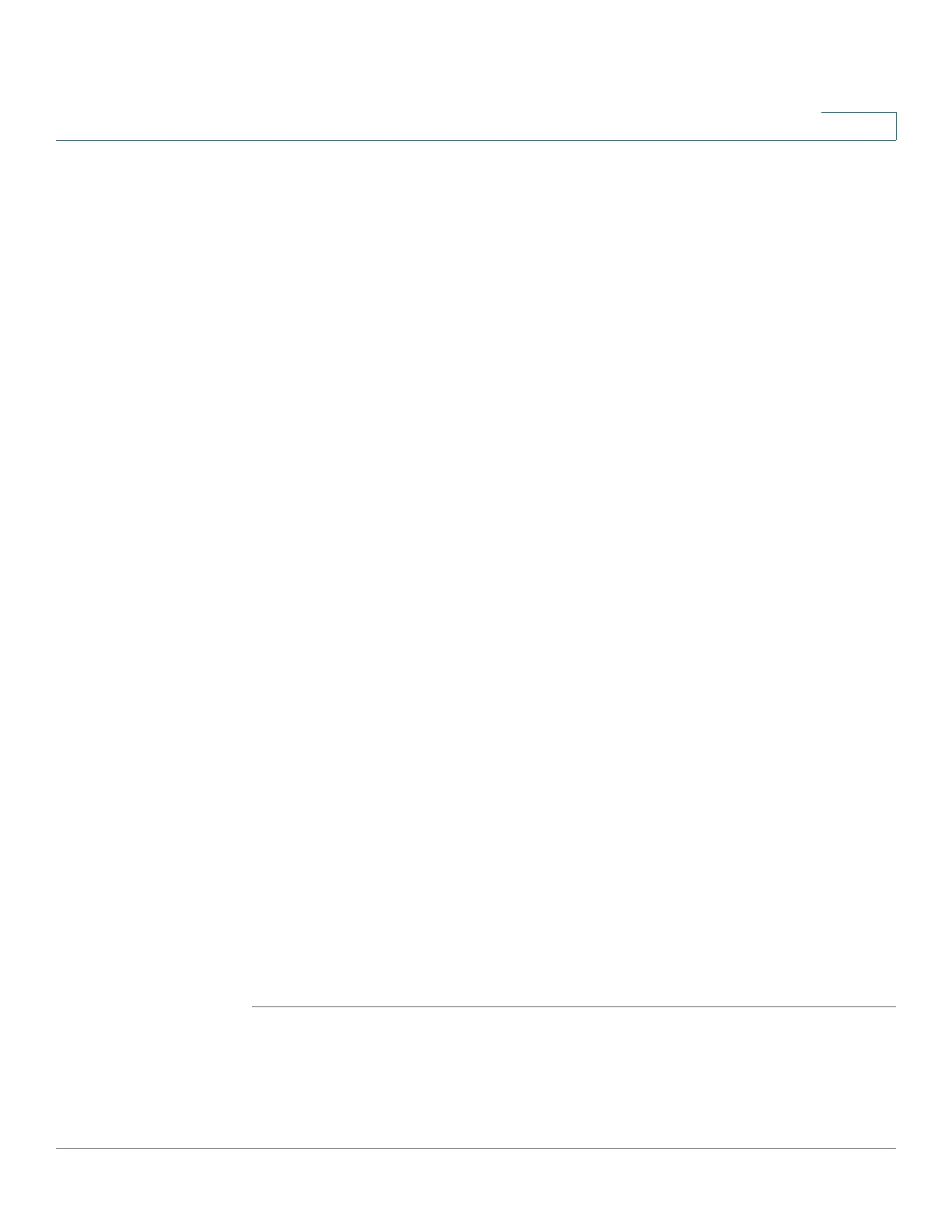The width and height of the screenshot is (952, 1232).
Task: Click the blank header area above top rule
Action: [x=436, y=70]
